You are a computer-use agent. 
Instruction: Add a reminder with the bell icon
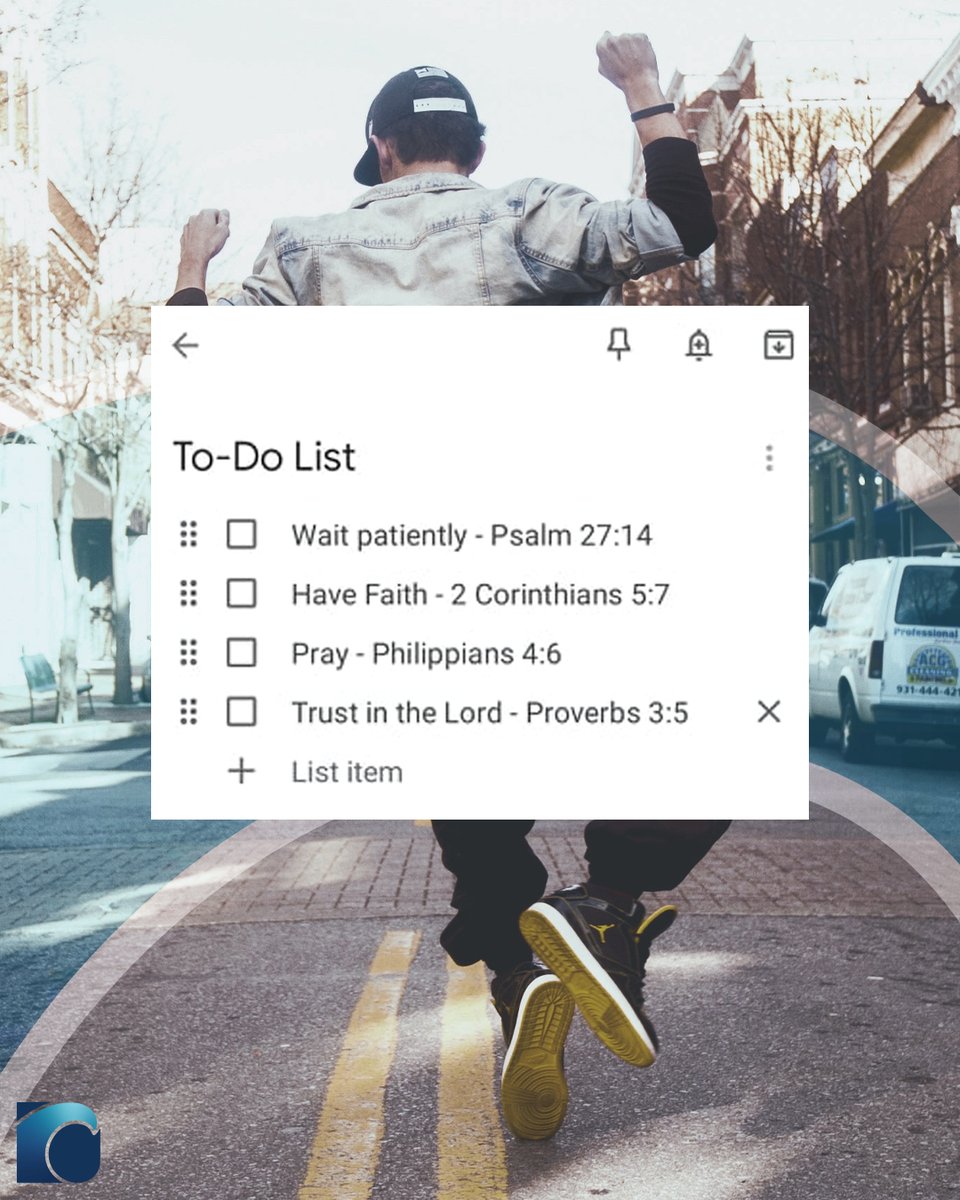pyautogui.click(x=698, y=345)
